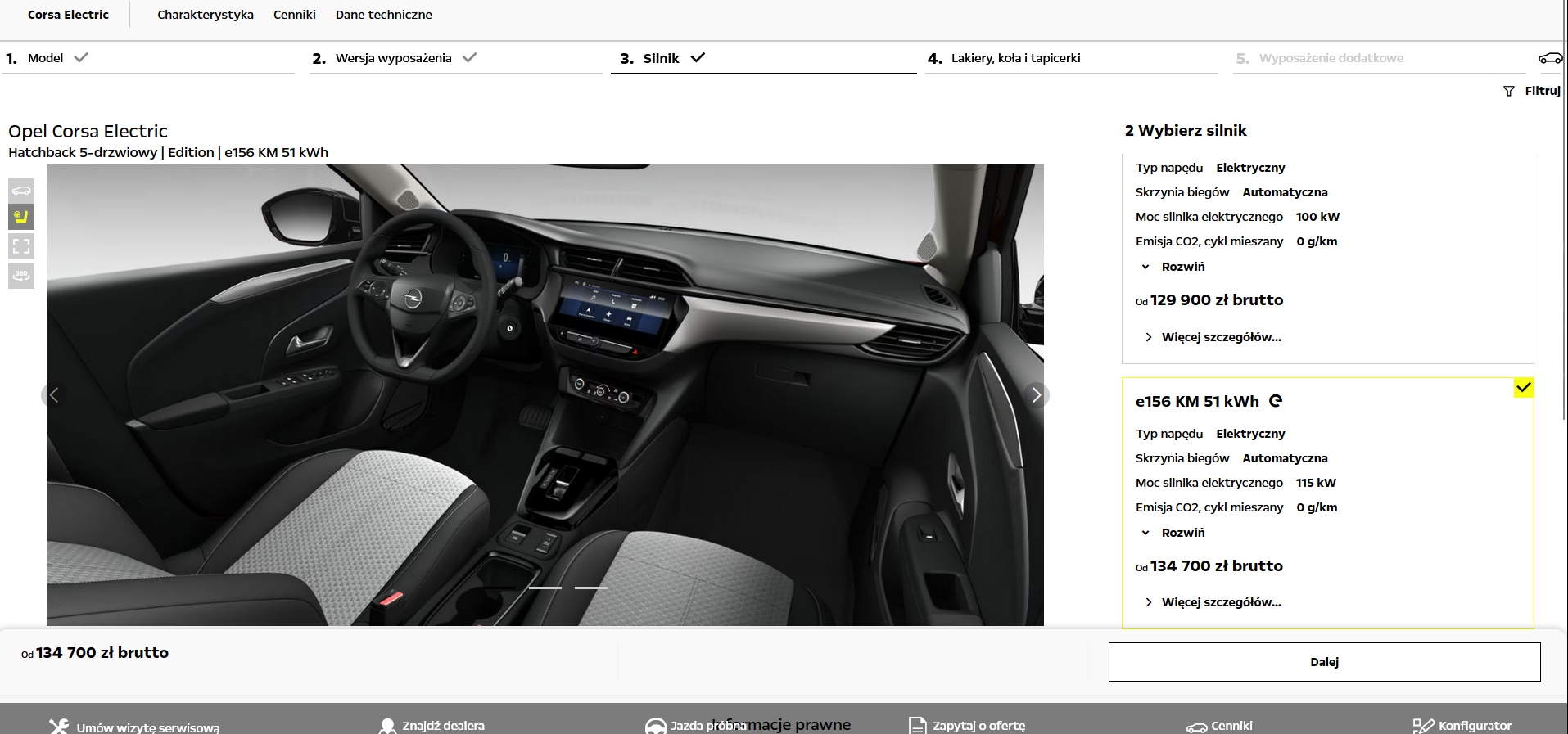Click Cenniki in the footer bar
The image size is (1568, 734).
click(1232, 726)
